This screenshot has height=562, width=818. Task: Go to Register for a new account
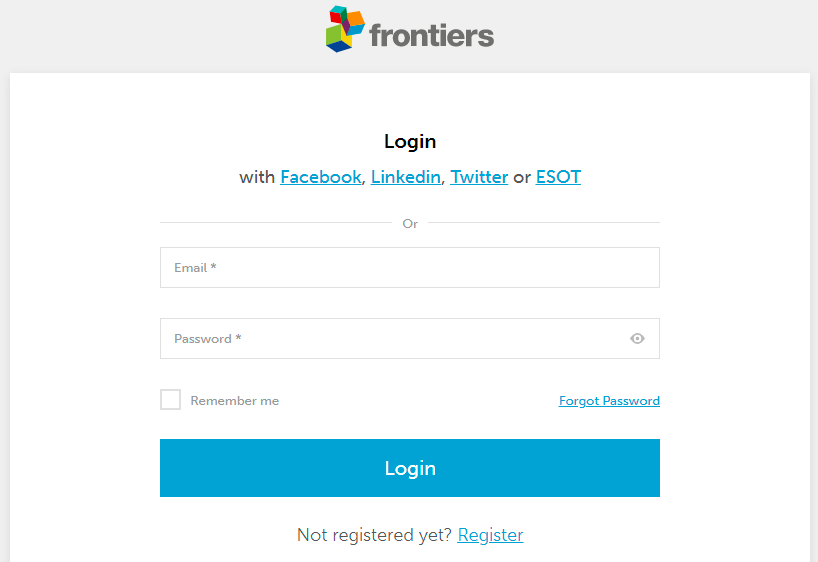tap(490, 535)
